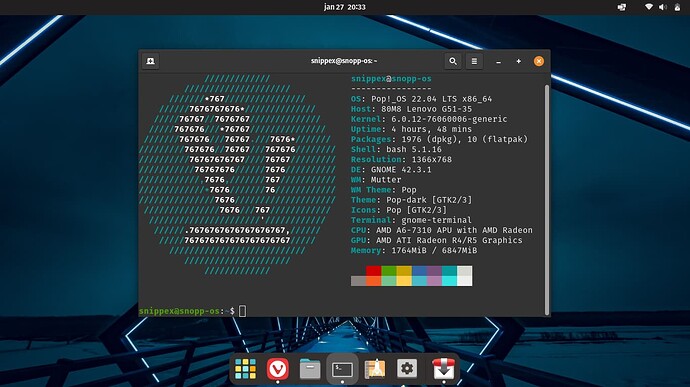Click the Memory line 1764MiB / 6847MiB
Viewport: 690px width, 387px height.
[x=414, y=251]
